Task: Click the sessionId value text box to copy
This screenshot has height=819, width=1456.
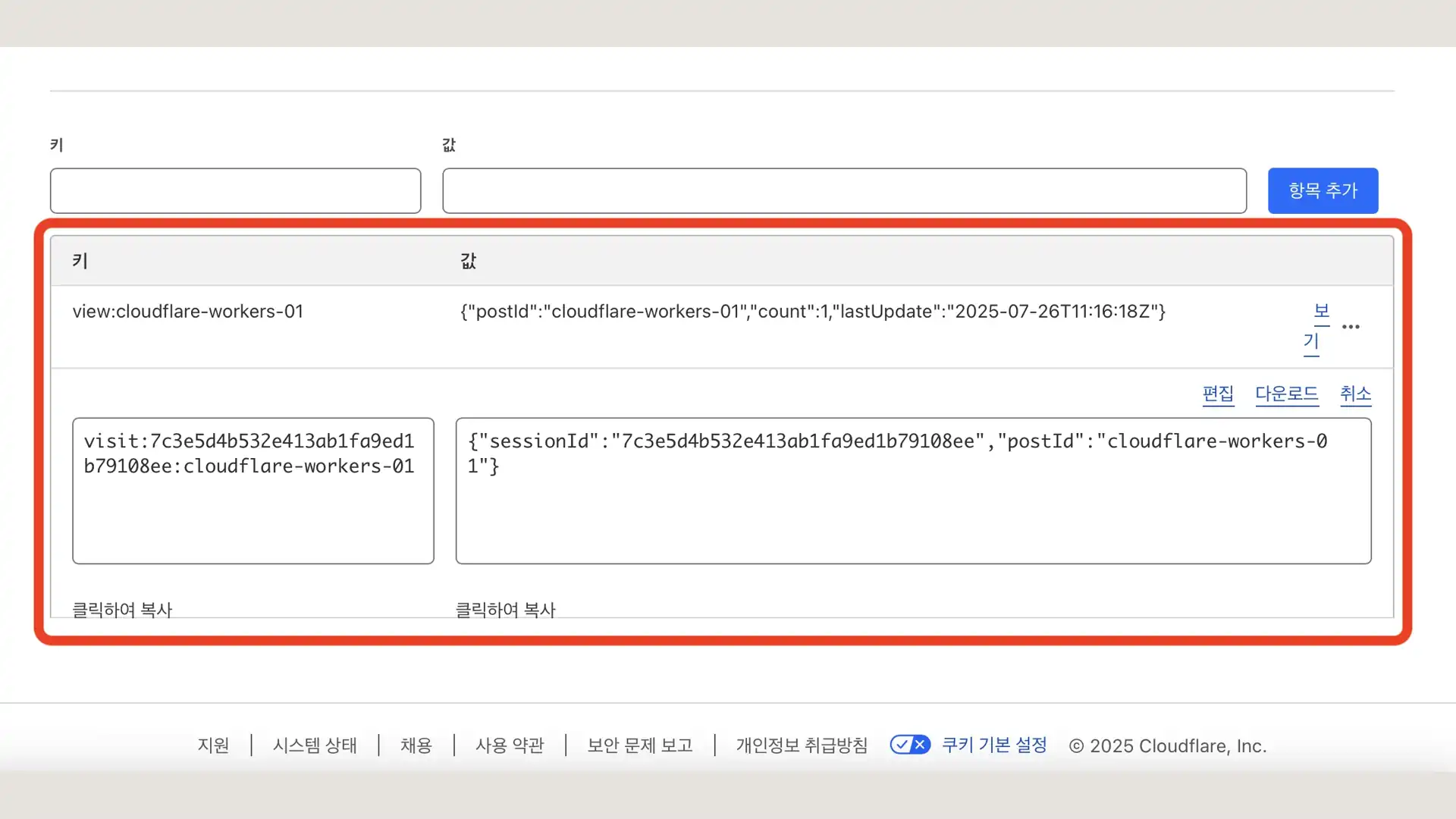Action: click(913, 491)
